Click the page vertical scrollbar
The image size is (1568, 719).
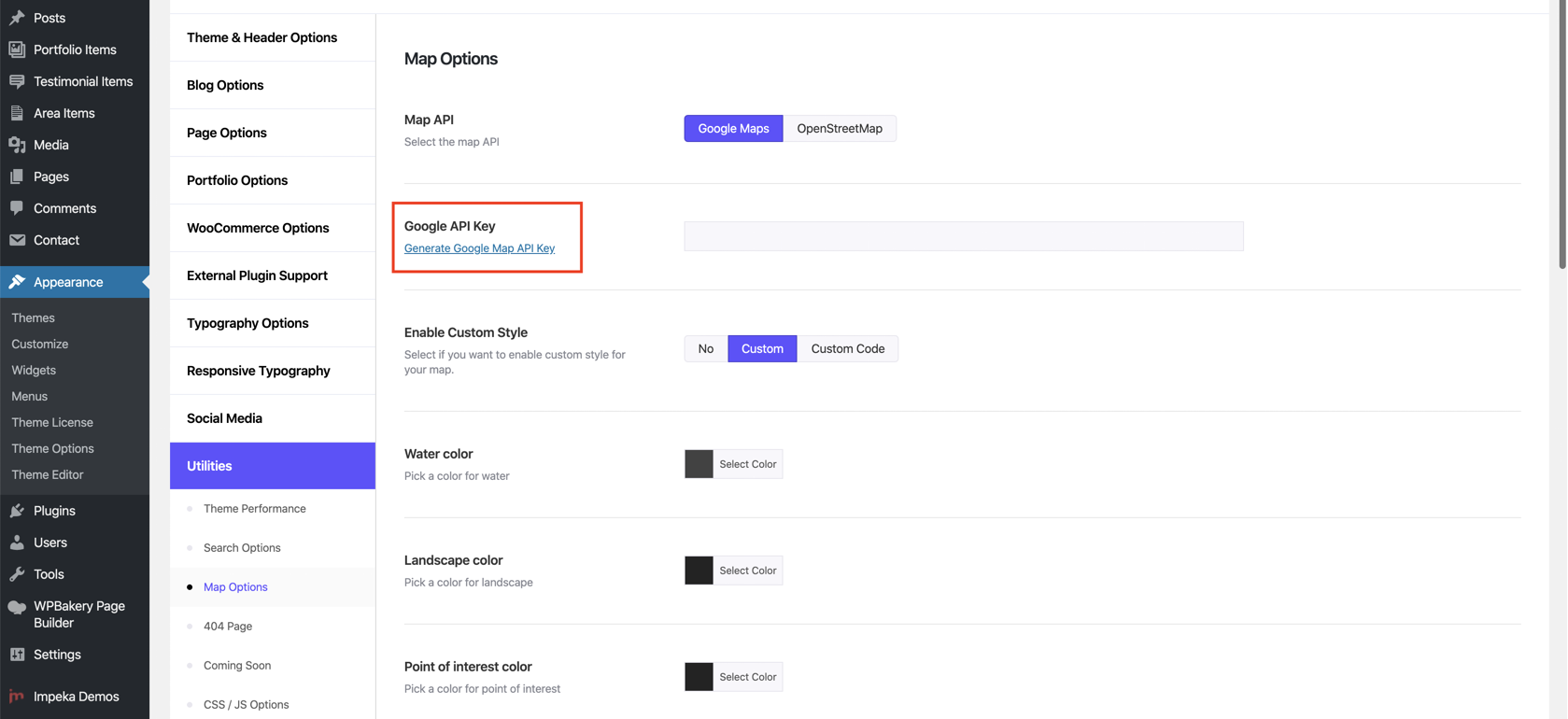click(1562, 135)
